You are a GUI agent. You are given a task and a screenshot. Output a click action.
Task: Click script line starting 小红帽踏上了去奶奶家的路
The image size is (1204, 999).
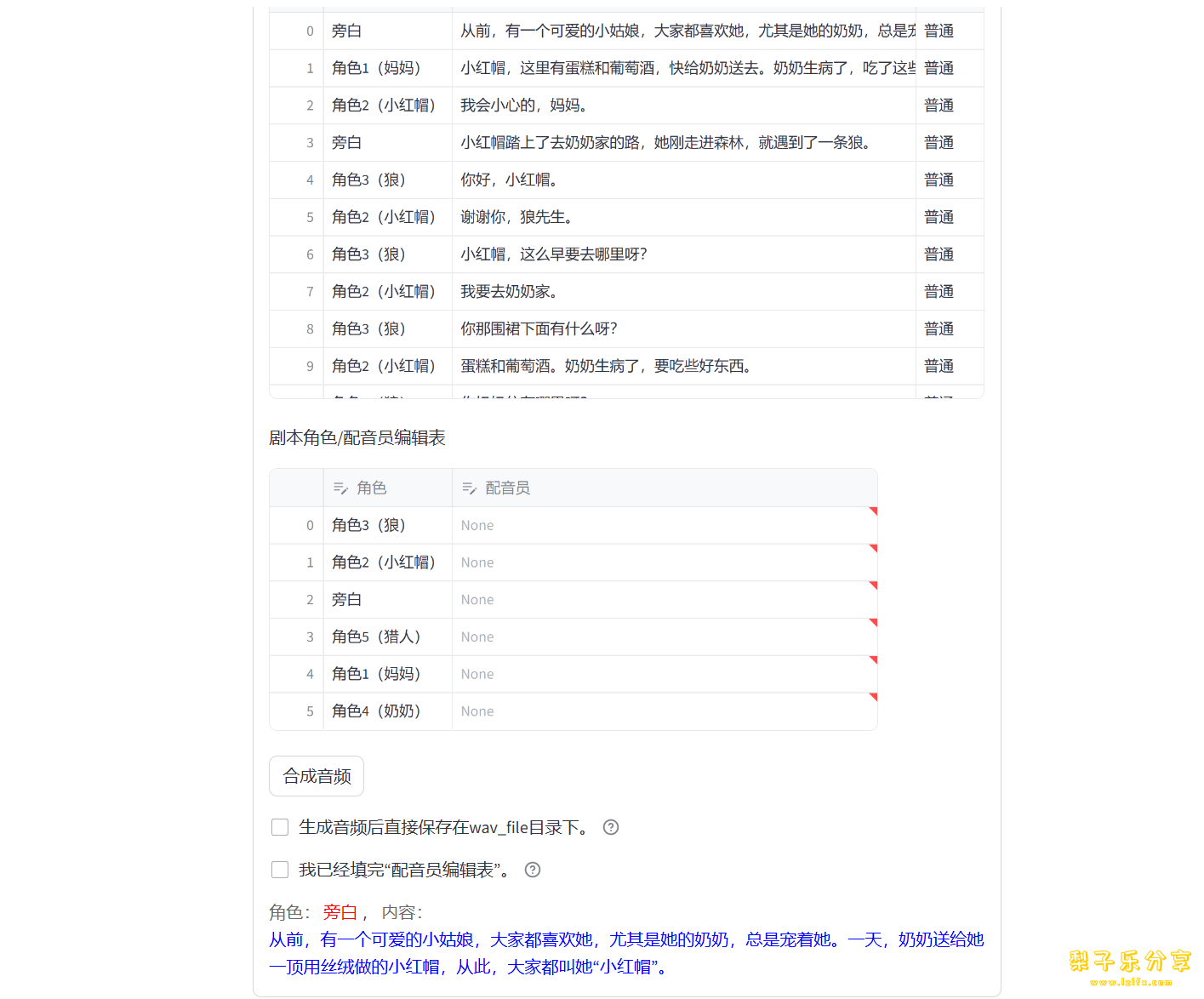pyautogui.click(x=683, y=143)
